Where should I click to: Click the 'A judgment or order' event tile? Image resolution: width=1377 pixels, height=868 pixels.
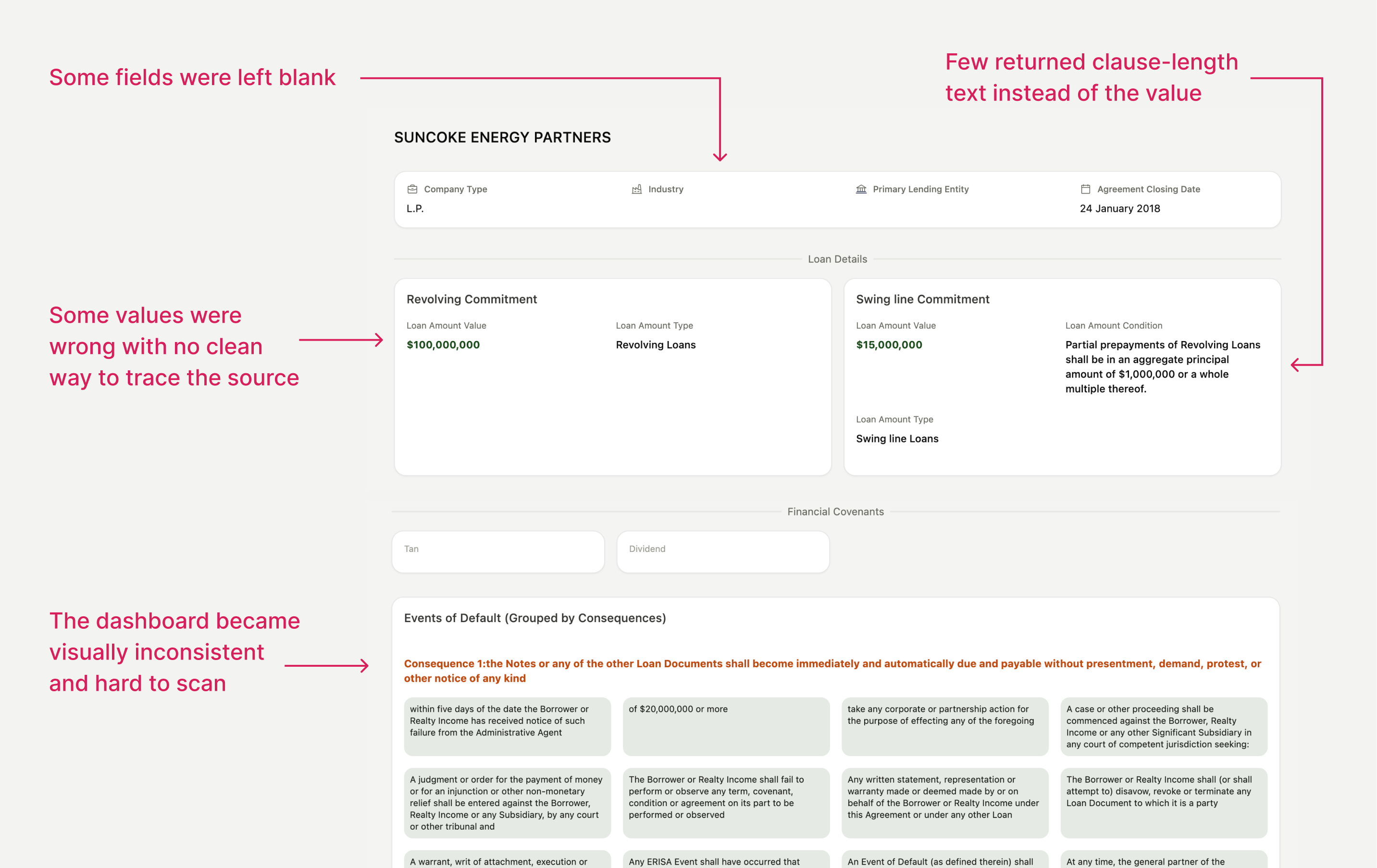tap(507, 802)
